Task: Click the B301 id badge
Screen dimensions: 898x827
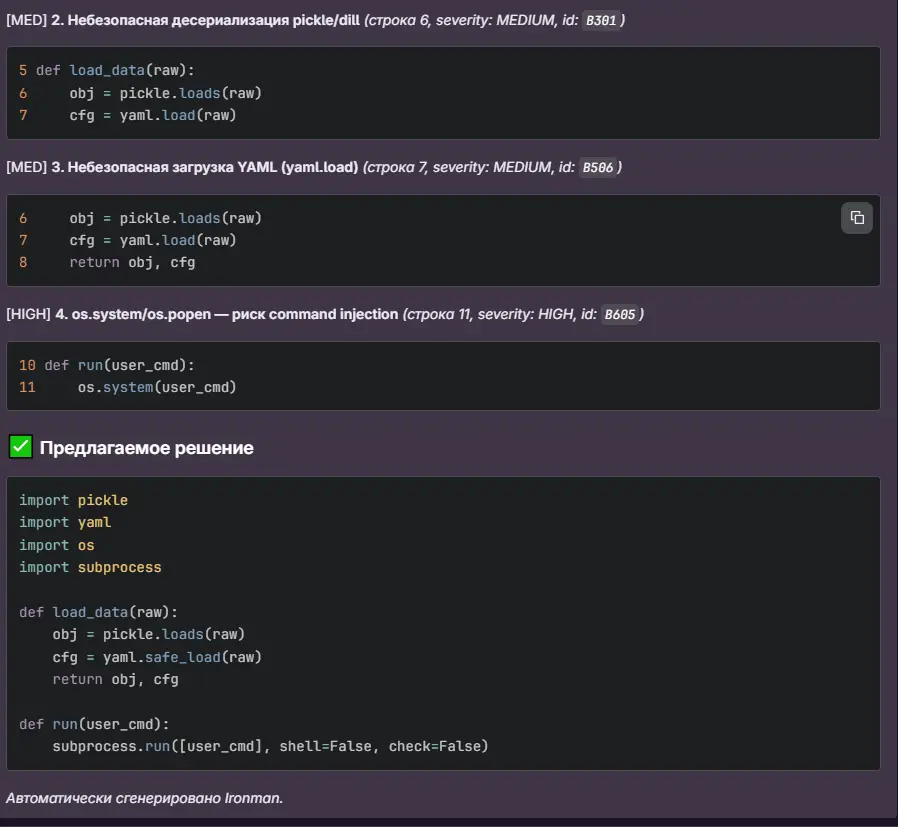Action: click(601, 21)
